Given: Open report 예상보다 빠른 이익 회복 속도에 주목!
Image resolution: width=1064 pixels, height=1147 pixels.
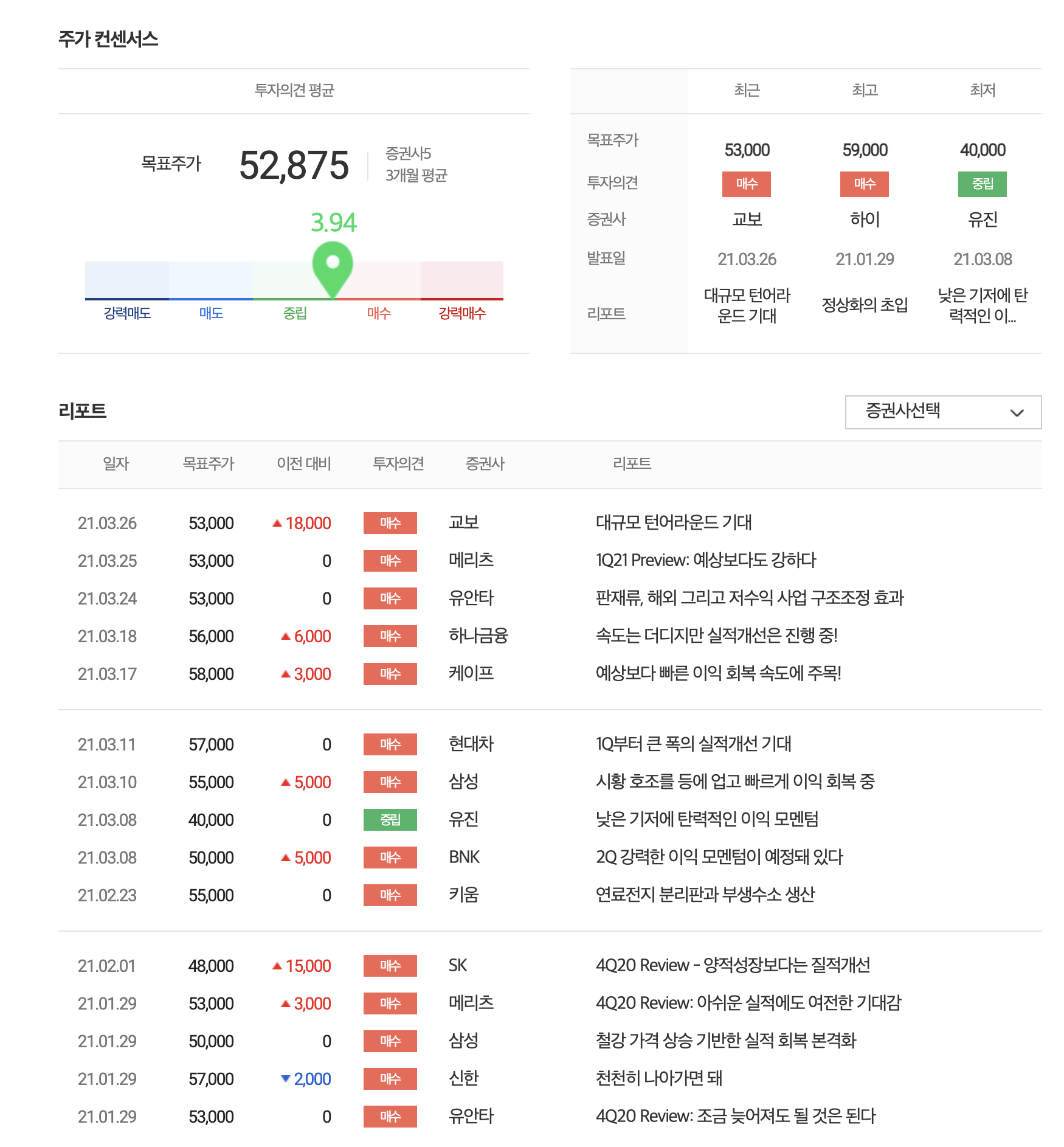Looking at the screenshot, I should [719, 673].
